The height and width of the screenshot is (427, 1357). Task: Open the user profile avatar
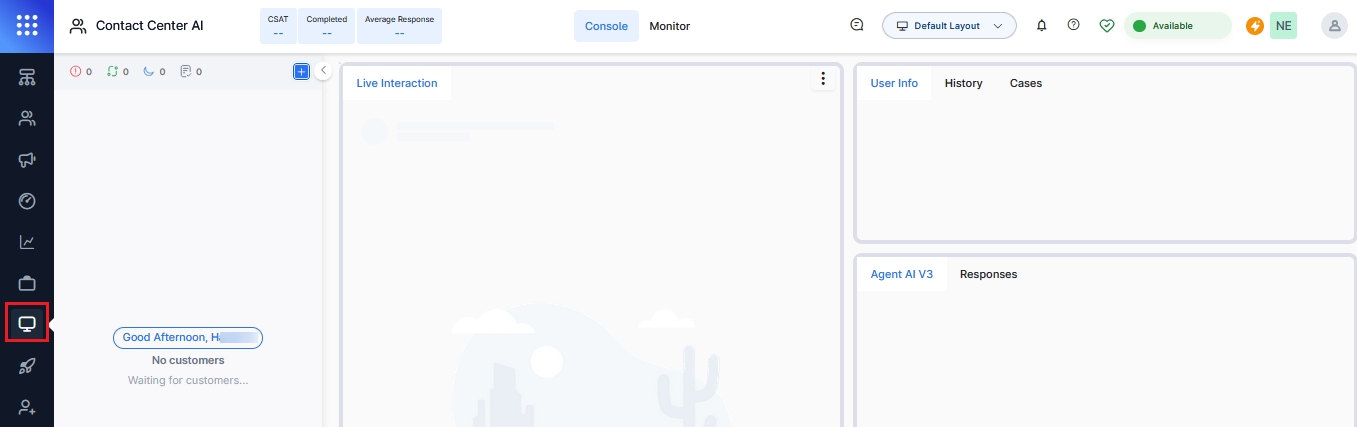[x=1333, y=26]
